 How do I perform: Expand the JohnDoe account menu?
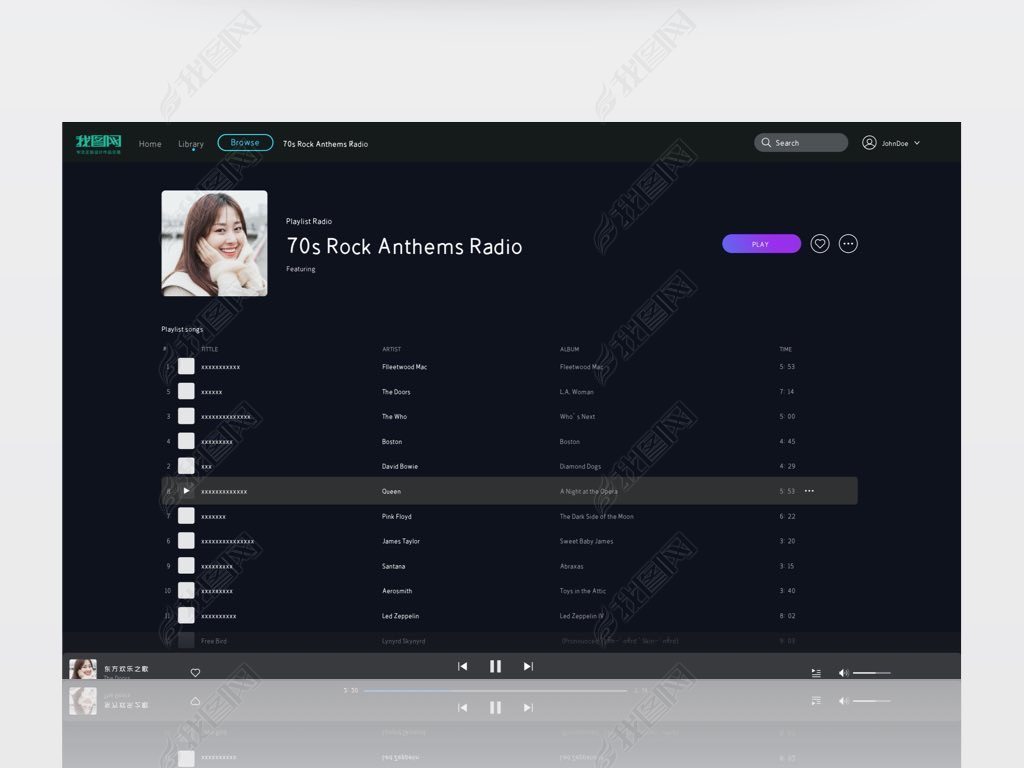[x=917, y=143]
